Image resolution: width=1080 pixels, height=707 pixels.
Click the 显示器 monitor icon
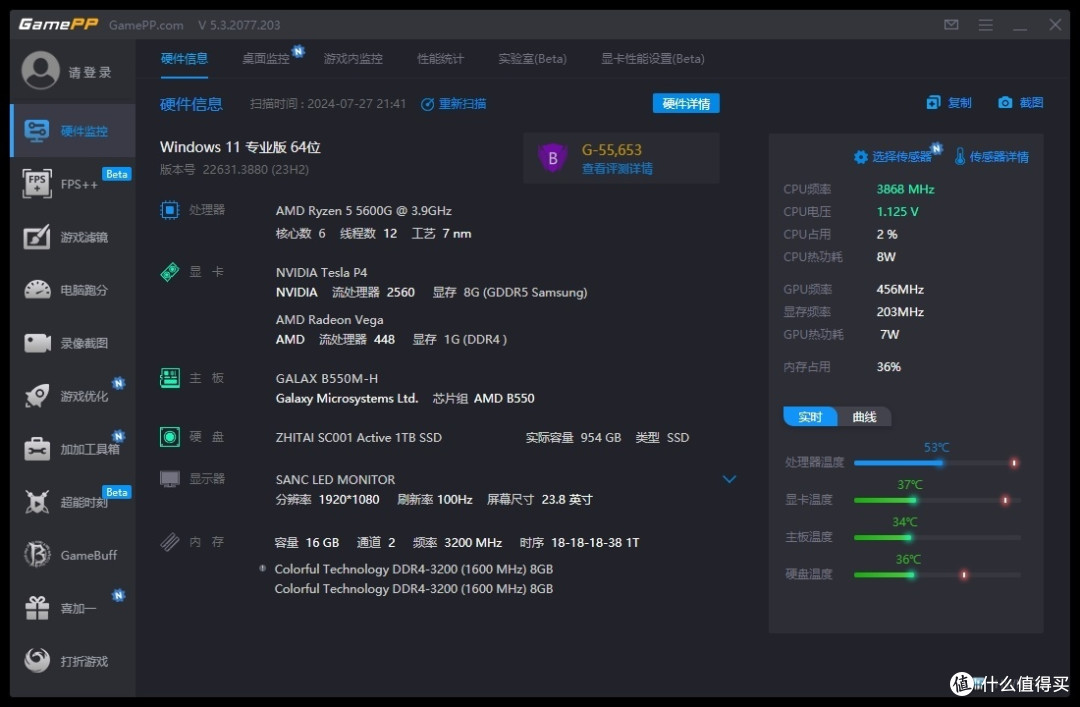(169, 478)
